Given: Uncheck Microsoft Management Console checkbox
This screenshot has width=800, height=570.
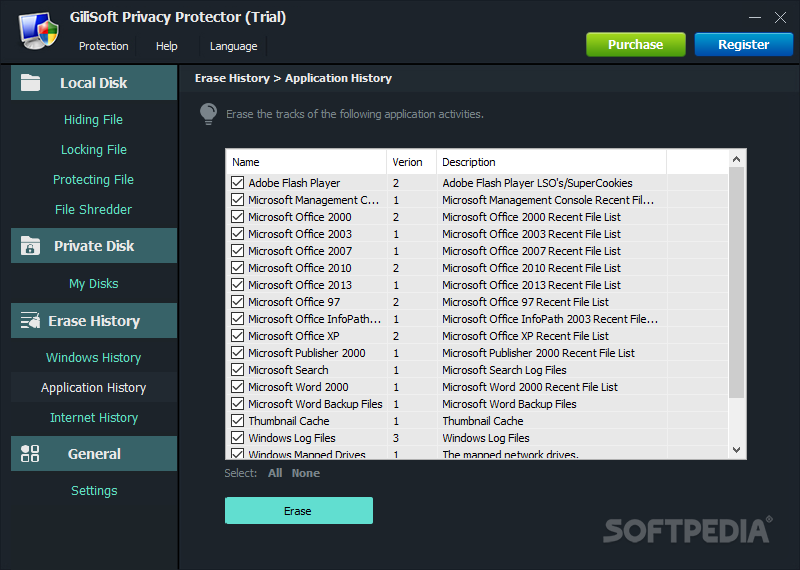Looking at the screenshot, I should [x=237, y=200].
